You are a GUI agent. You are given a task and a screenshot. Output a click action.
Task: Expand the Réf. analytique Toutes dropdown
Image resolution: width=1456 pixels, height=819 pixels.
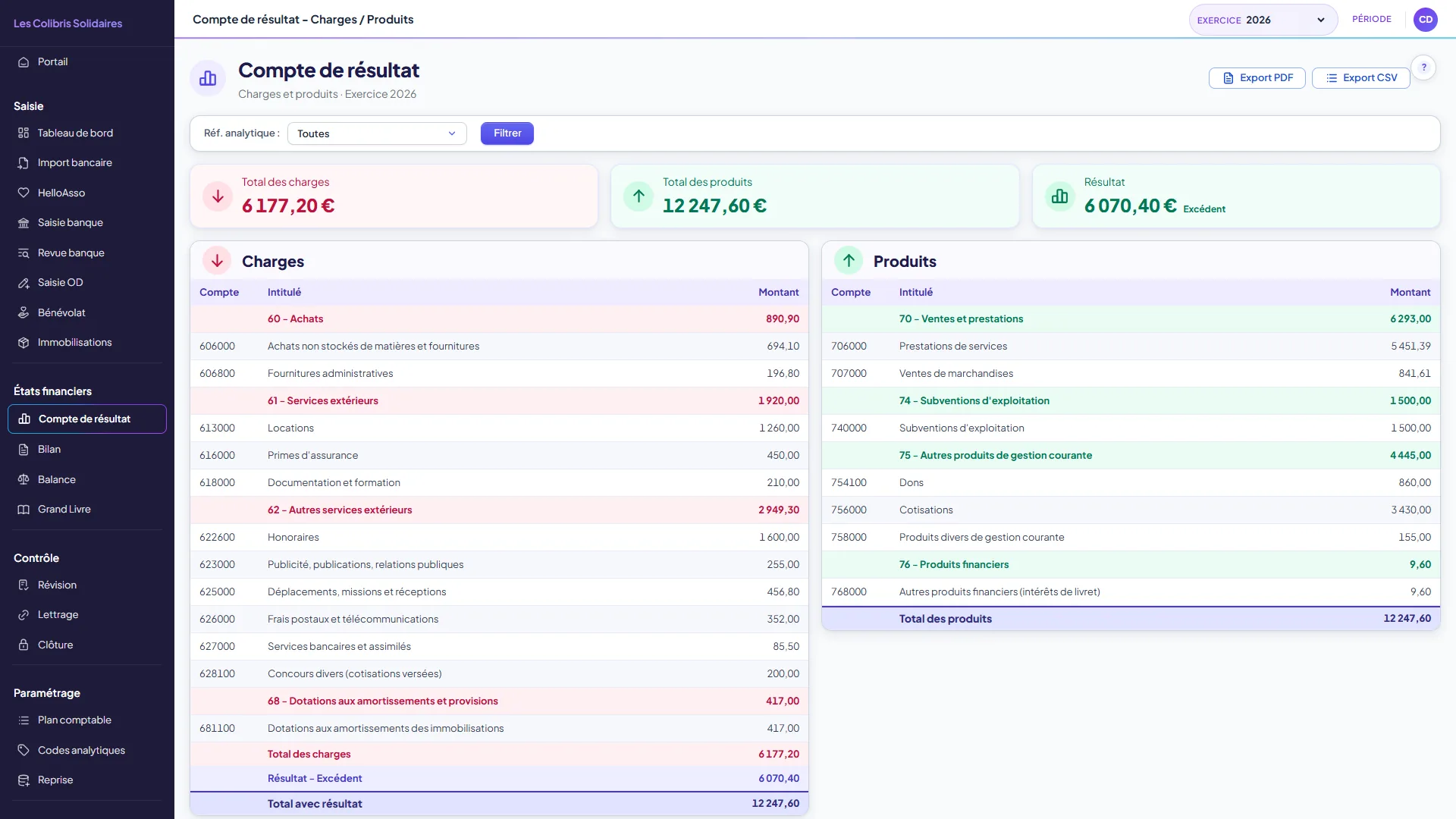[x=377, y=133]
